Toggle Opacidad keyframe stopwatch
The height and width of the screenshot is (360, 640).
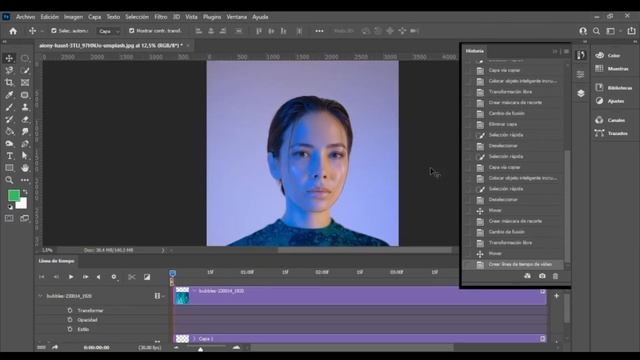pyautogui.click(x=70, y=320)
